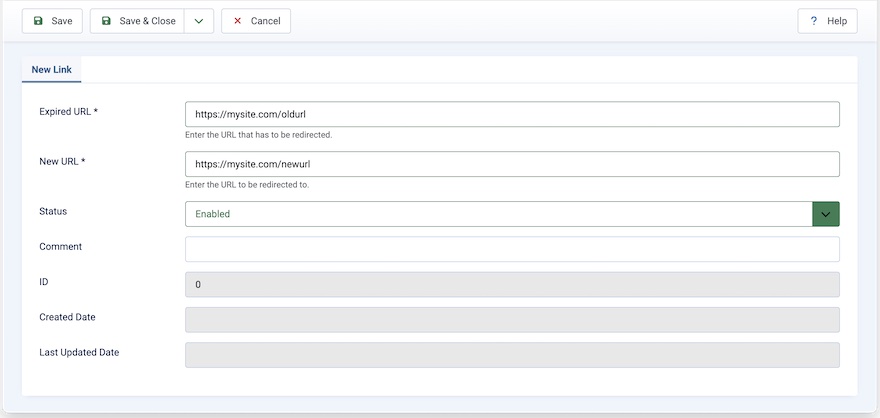Click the Last Updated Date field
Screen dimensions: 880x418
[x=512, y=355]
